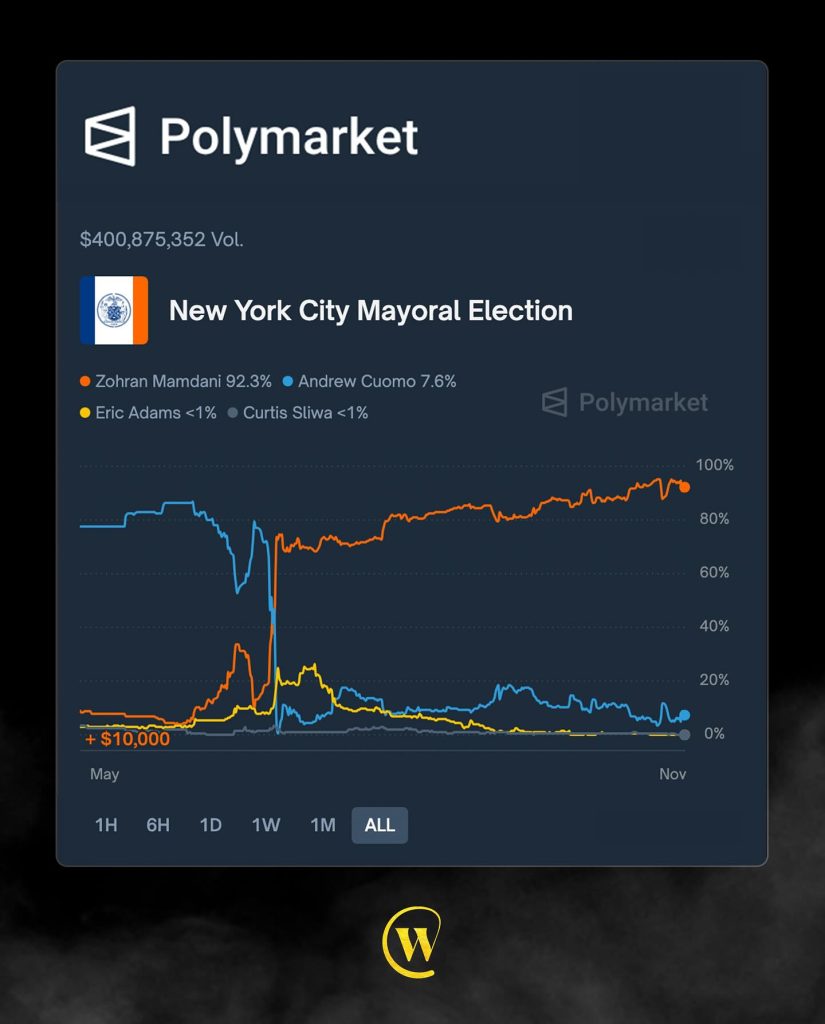
Task: Click the gray end dot of Sliwa line
Action: [684, 735]
